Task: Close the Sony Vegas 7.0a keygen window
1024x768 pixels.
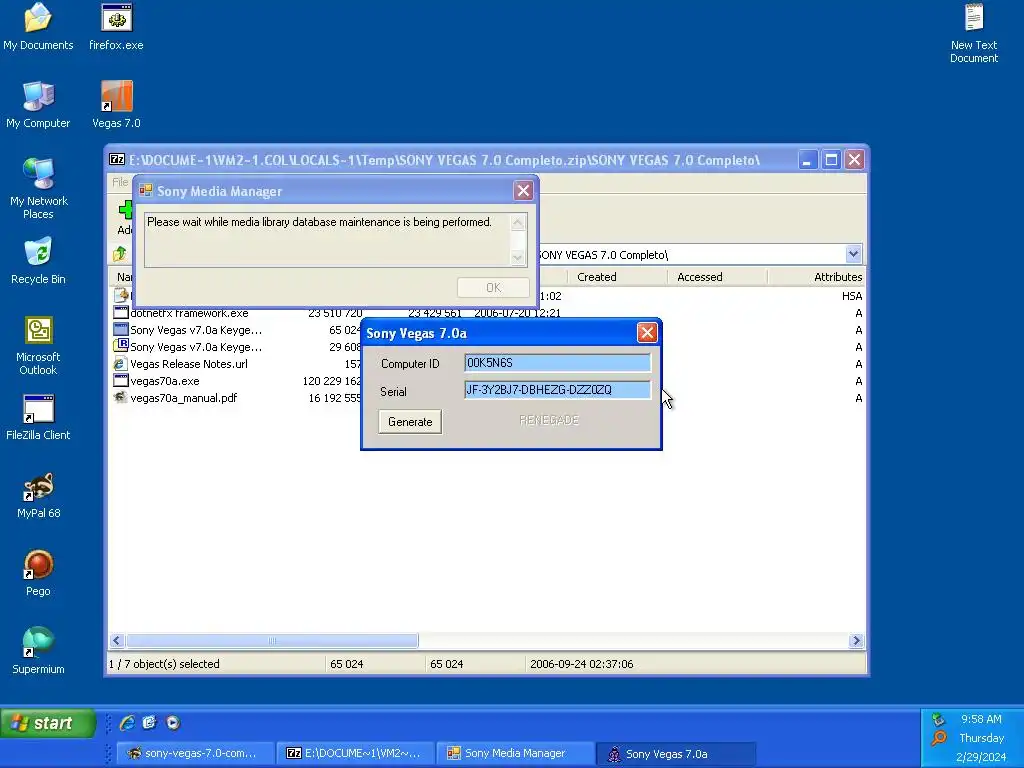Action: point(647,332)
